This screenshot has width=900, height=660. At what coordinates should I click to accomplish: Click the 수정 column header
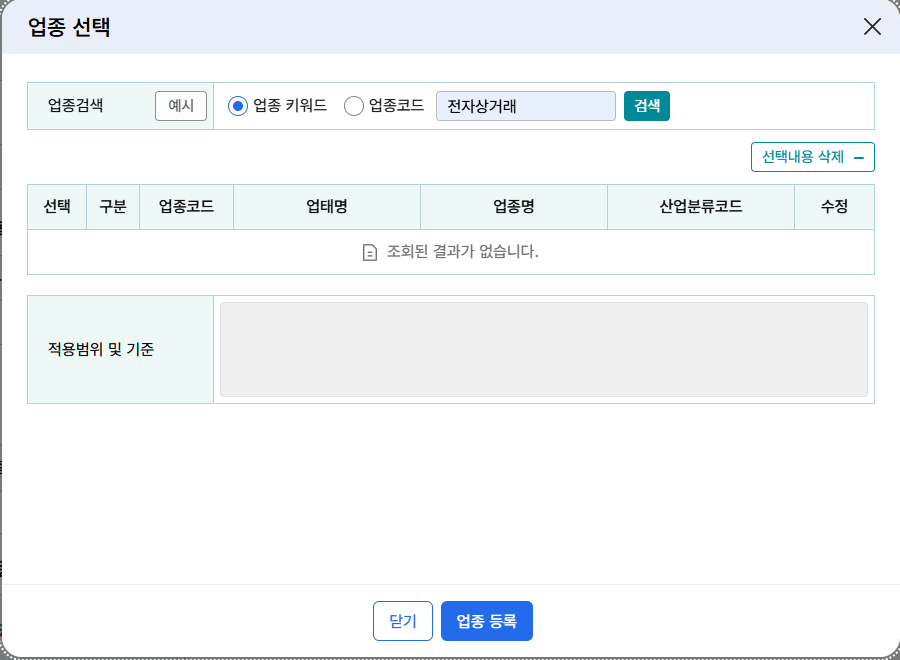835,207
